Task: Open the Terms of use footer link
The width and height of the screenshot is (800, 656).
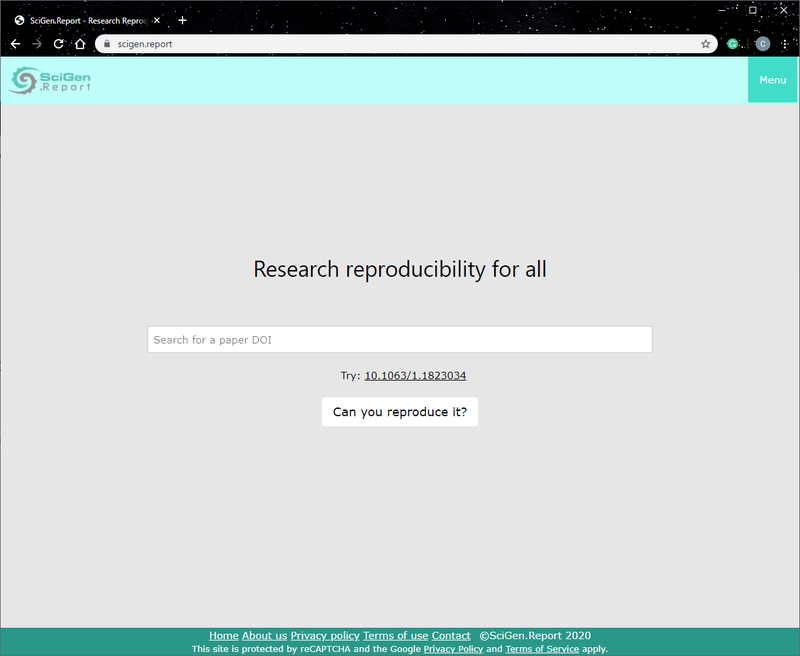Action: (x=395, y=636)
